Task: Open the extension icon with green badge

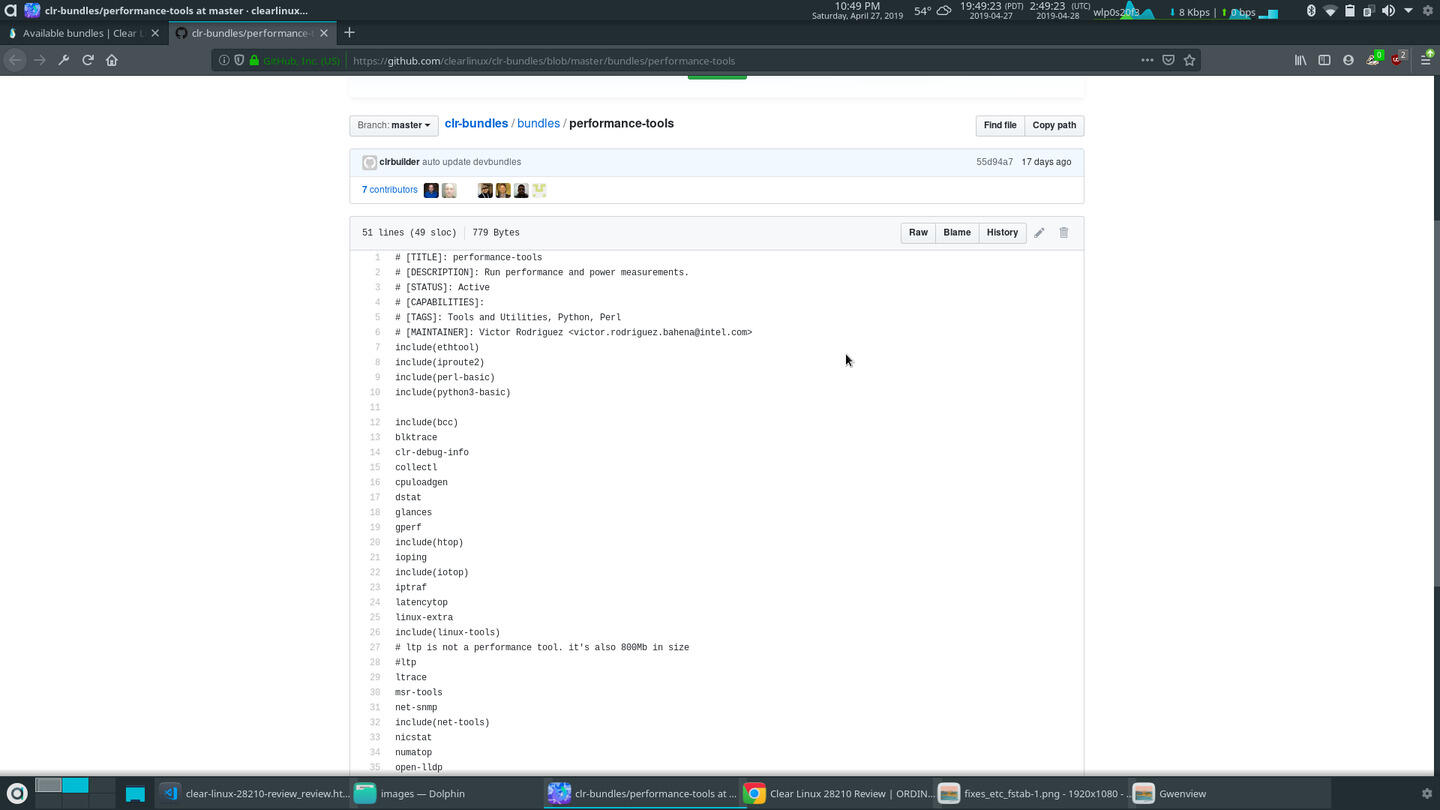Action: coord(1374,59)
